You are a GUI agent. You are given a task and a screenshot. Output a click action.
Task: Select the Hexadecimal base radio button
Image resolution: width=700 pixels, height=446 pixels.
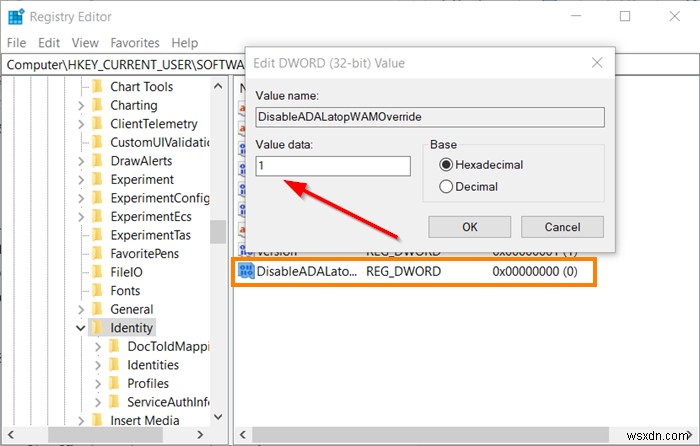[x=446, y=165]
